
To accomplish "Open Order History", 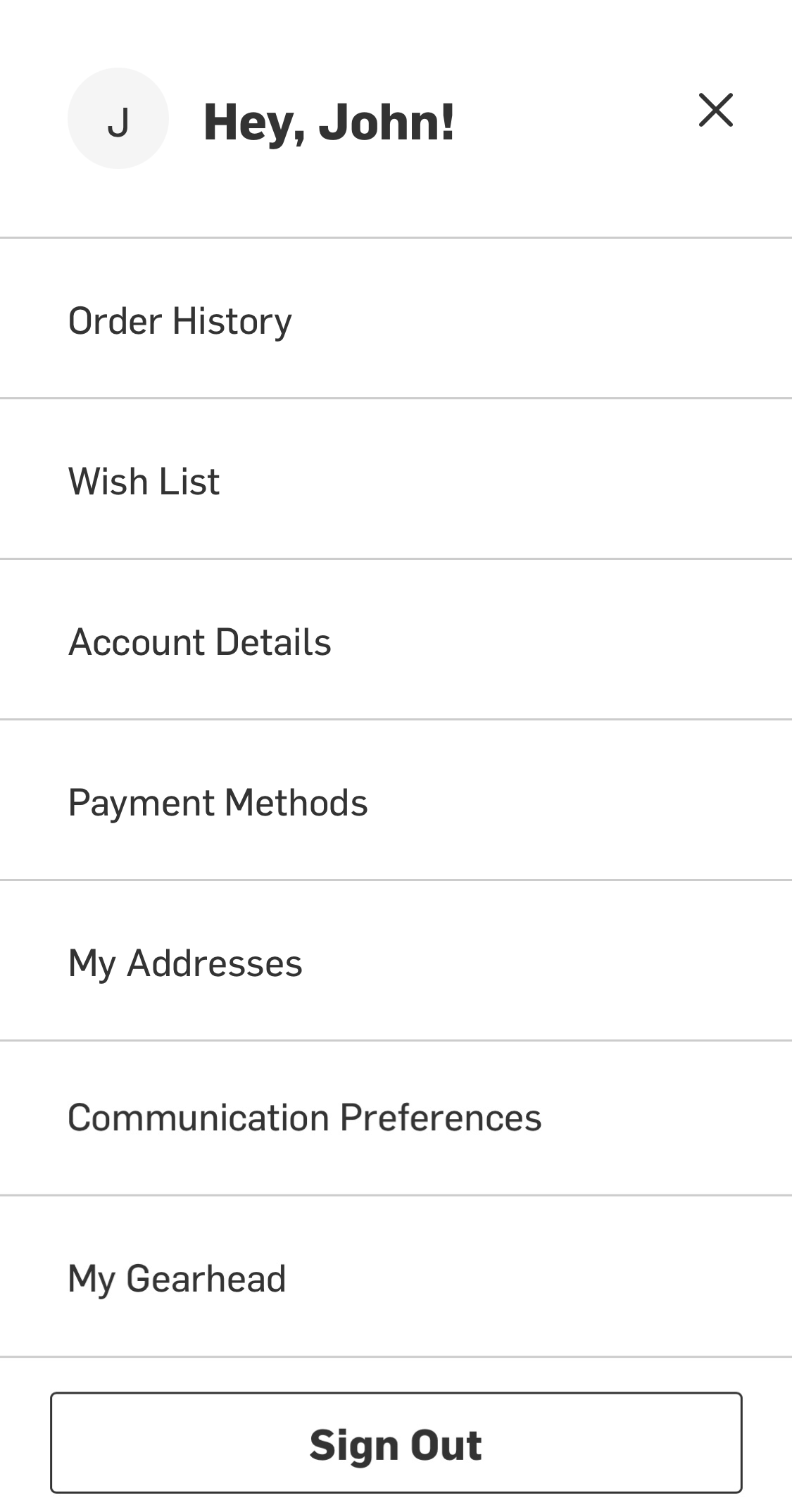I will [180, 321].
